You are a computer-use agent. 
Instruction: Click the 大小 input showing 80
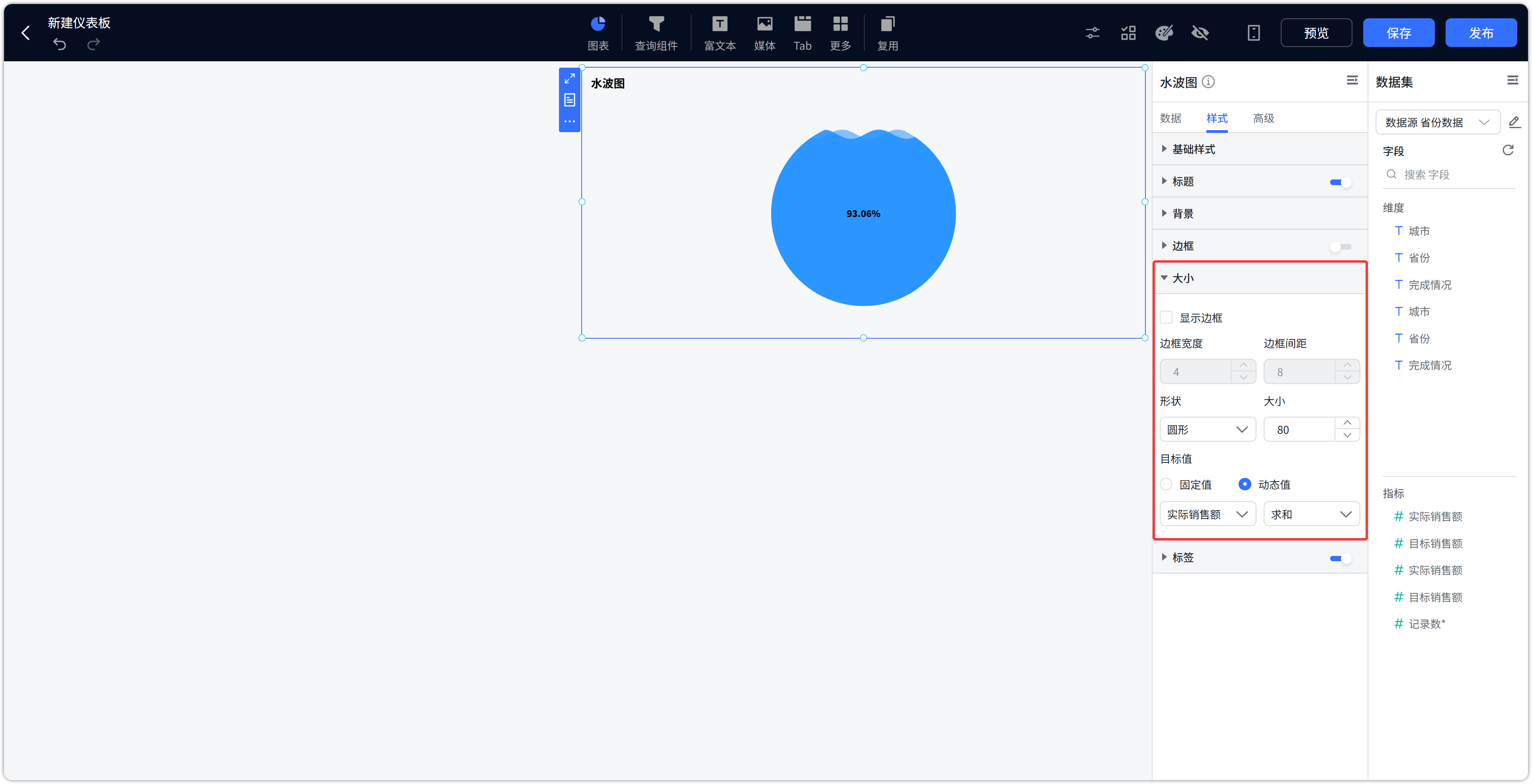click(1299, 430)
